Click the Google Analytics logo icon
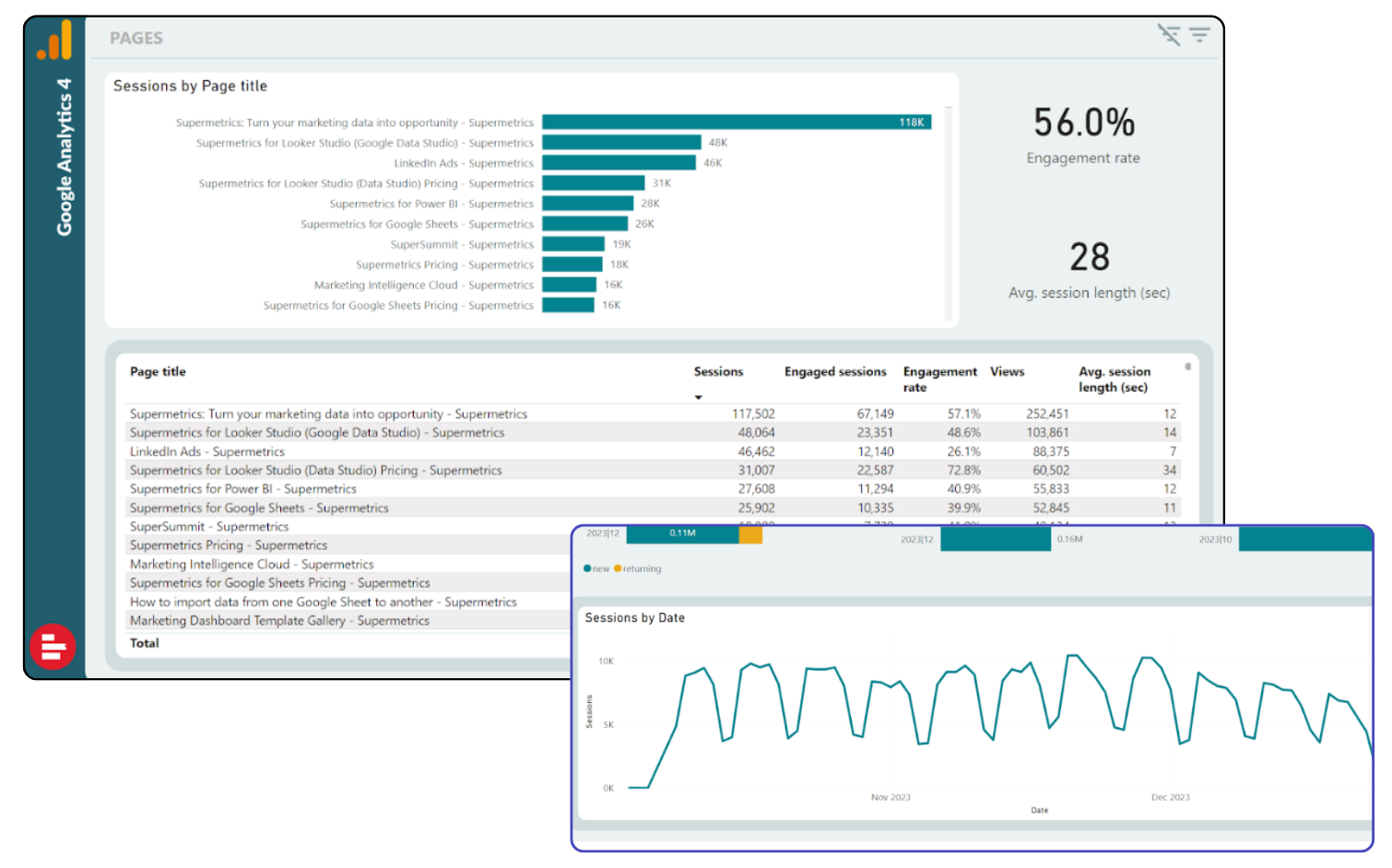The width and height of the screenshot is (1392, 868). (54, 41)
